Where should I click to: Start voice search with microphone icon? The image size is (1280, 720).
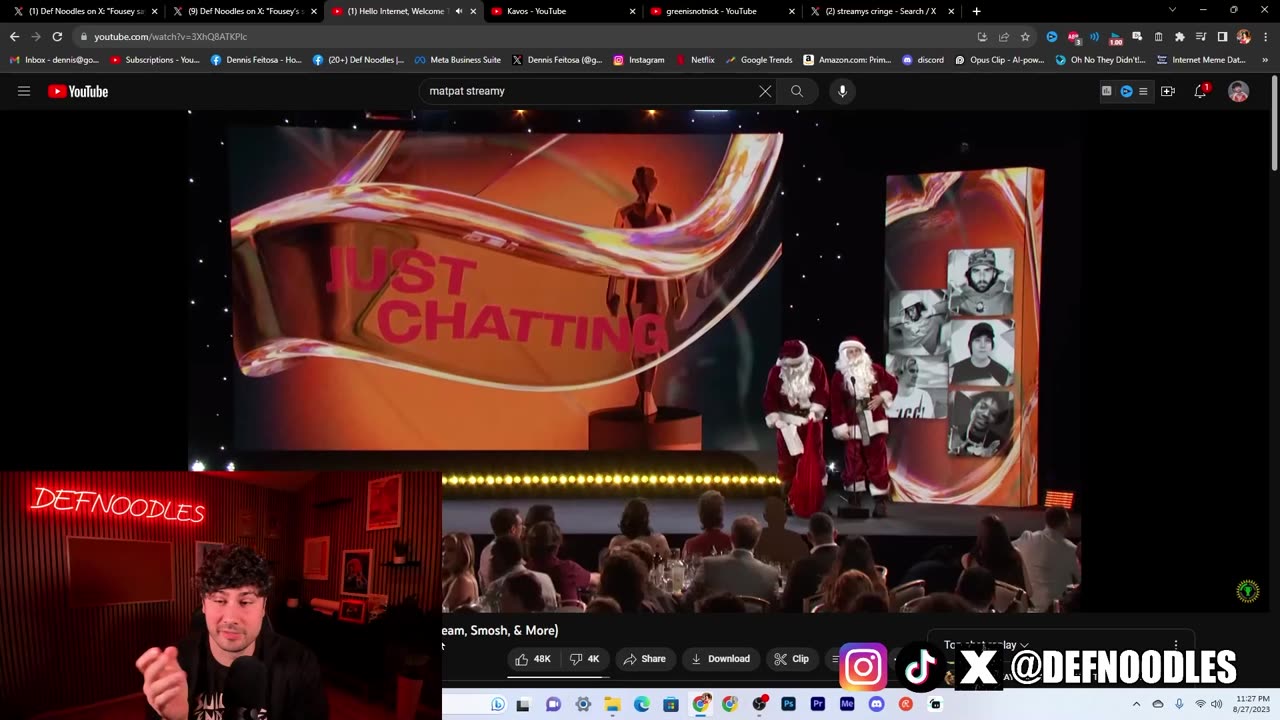coord(842,91)
